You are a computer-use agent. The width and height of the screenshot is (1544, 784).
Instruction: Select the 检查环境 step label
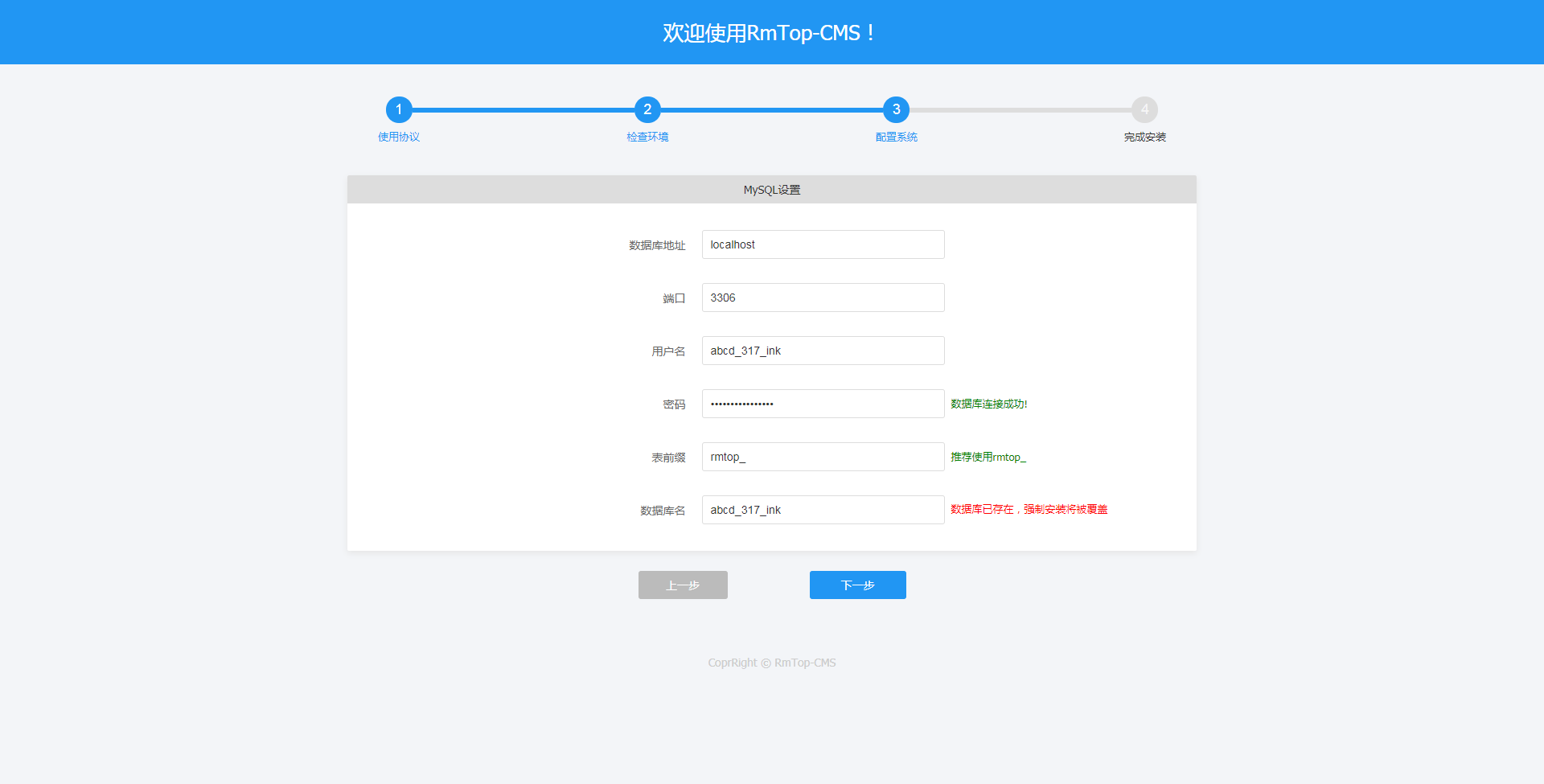[x=647, y=137]
